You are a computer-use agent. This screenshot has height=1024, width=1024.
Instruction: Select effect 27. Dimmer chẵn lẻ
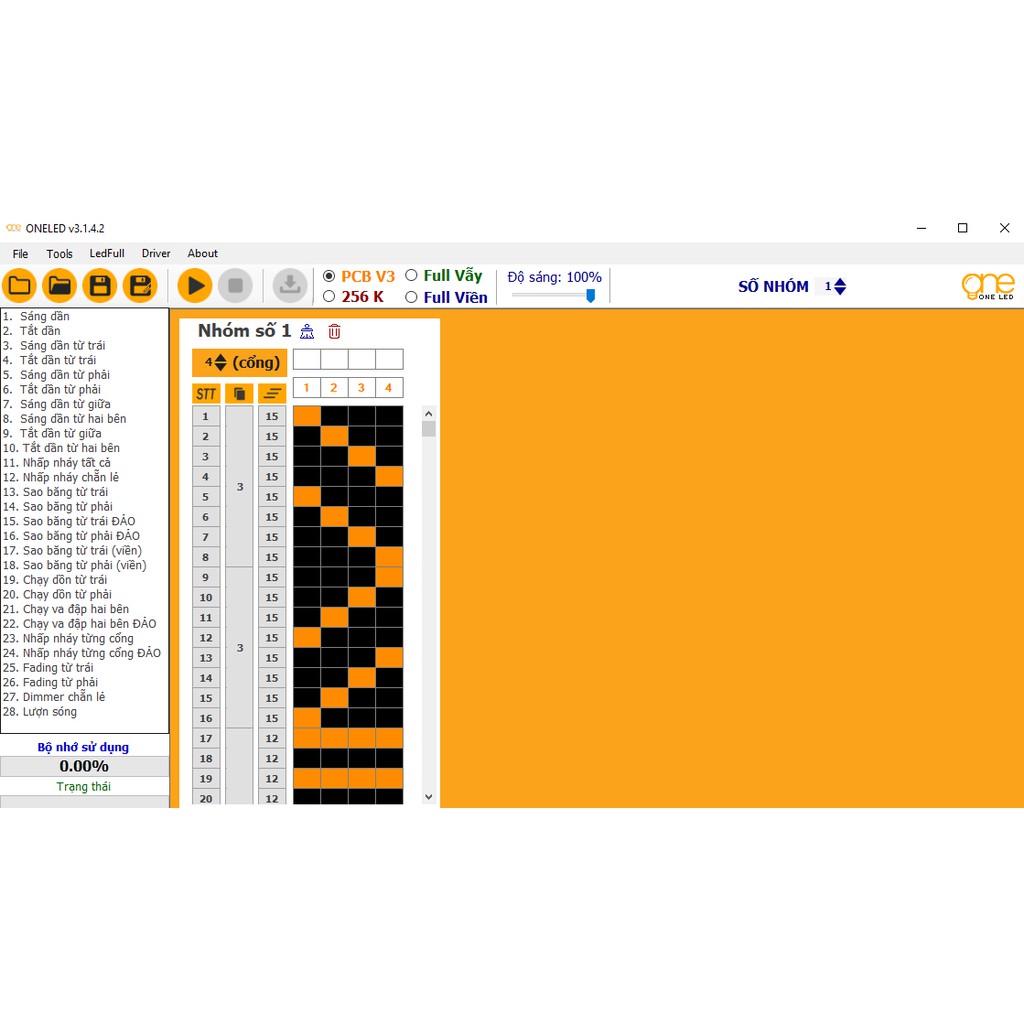(x=54, y=697)
